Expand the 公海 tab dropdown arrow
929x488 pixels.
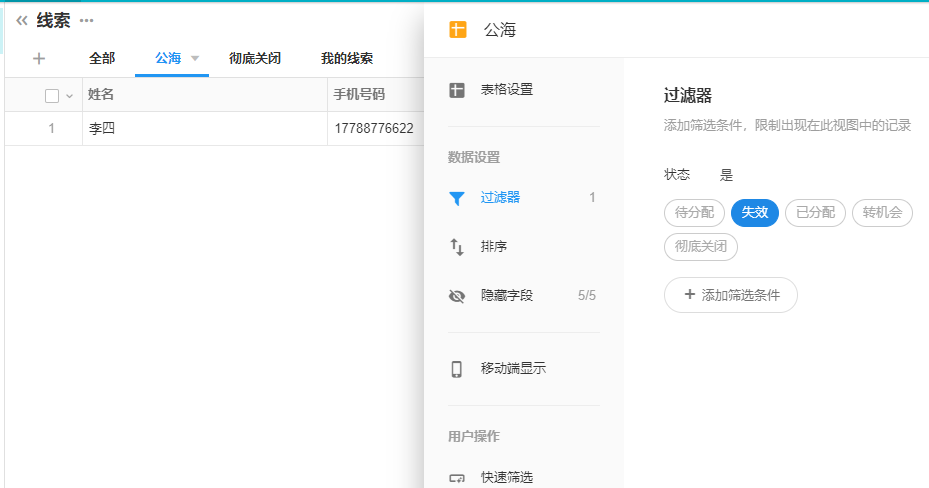click(195, 59)
